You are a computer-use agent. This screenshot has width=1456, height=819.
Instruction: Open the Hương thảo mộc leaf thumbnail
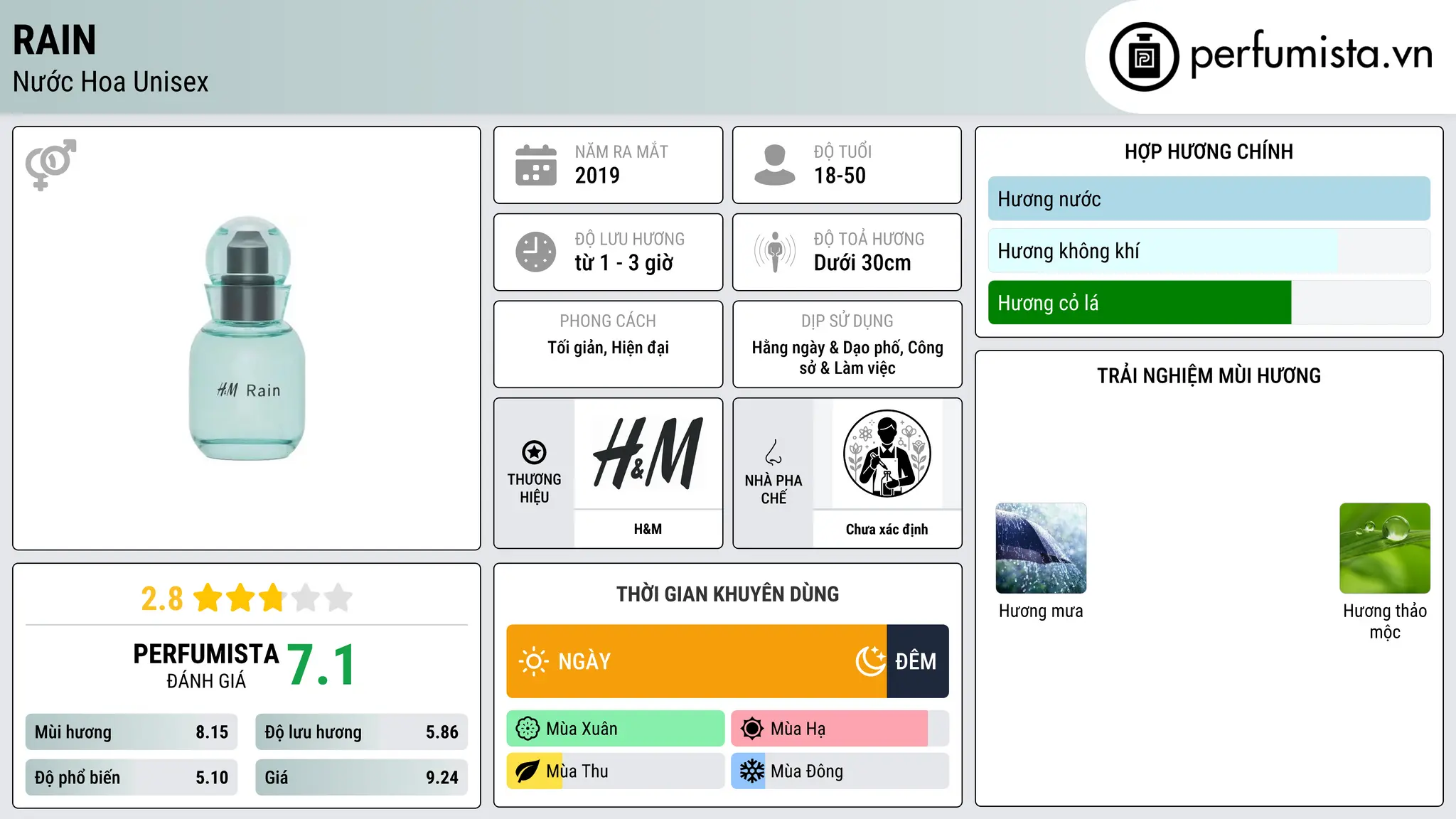[1385, 548]
